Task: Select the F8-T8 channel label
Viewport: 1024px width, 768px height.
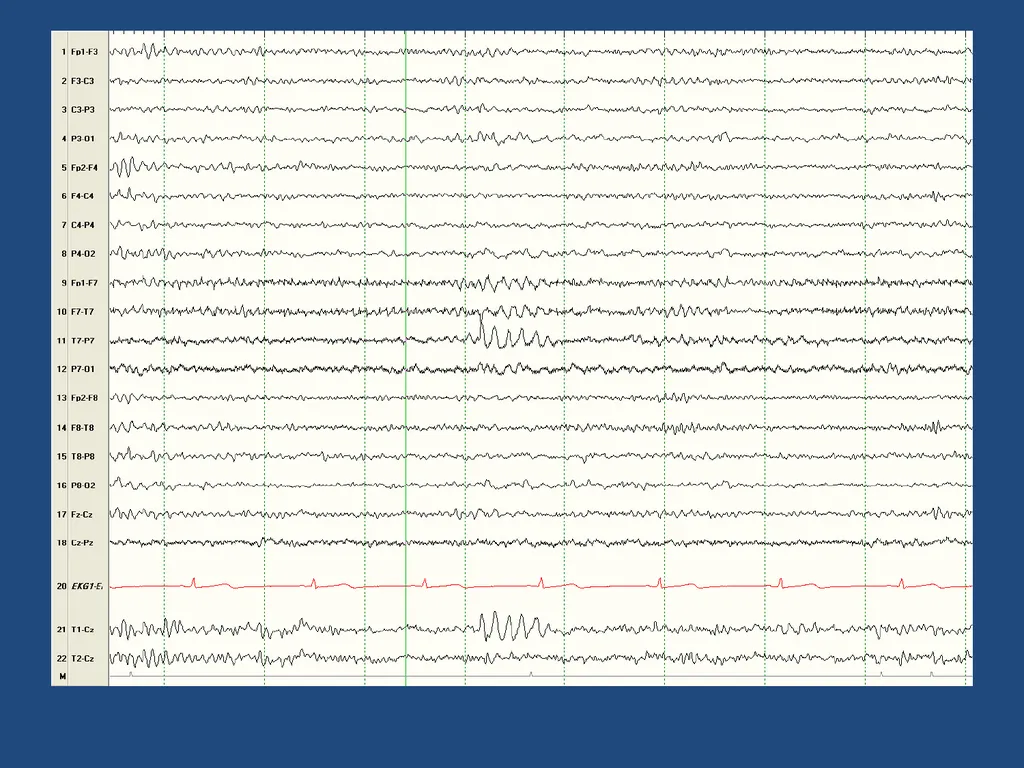Action: [82, 428]
